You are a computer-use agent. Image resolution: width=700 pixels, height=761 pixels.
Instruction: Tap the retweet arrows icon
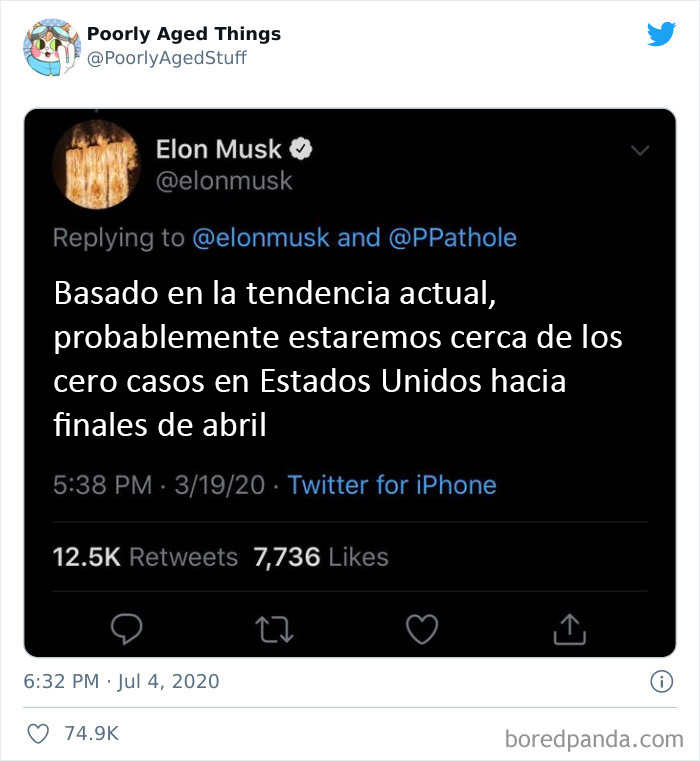tap(275, 629)
